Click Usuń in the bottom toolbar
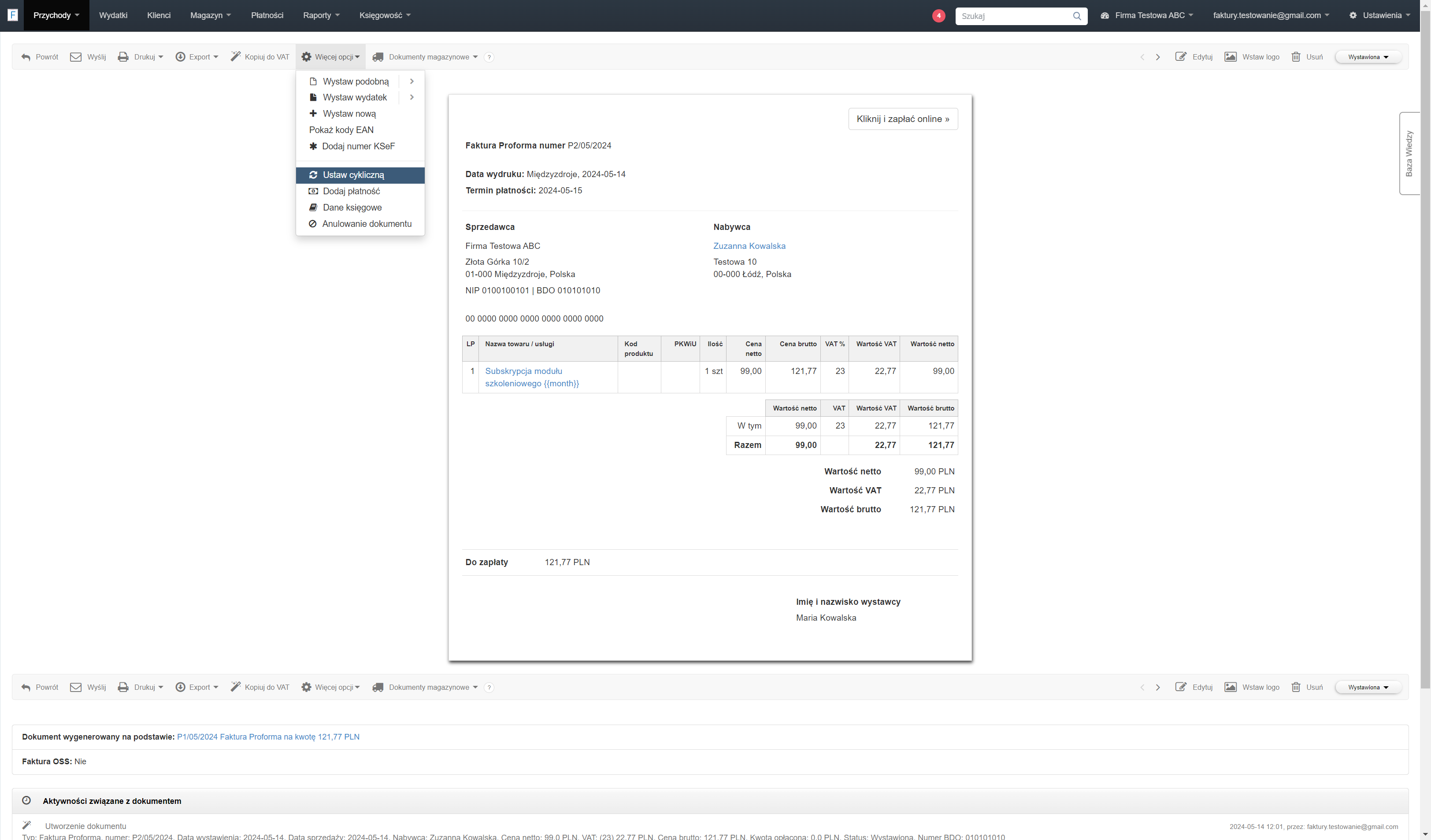 click(1307, 687)
